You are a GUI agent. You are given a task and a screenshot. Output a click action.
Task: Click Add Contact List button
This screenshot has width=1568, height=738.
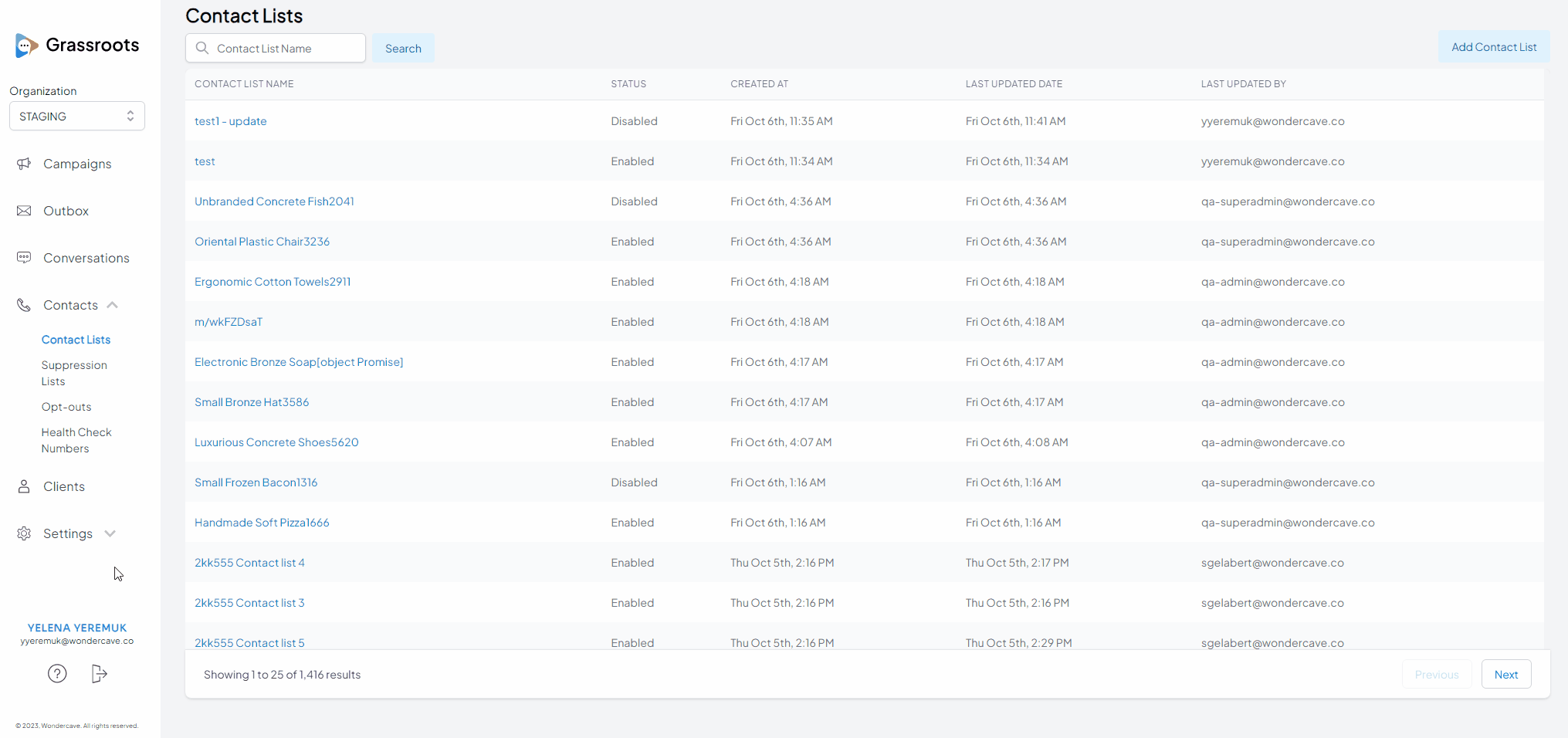1494,47
